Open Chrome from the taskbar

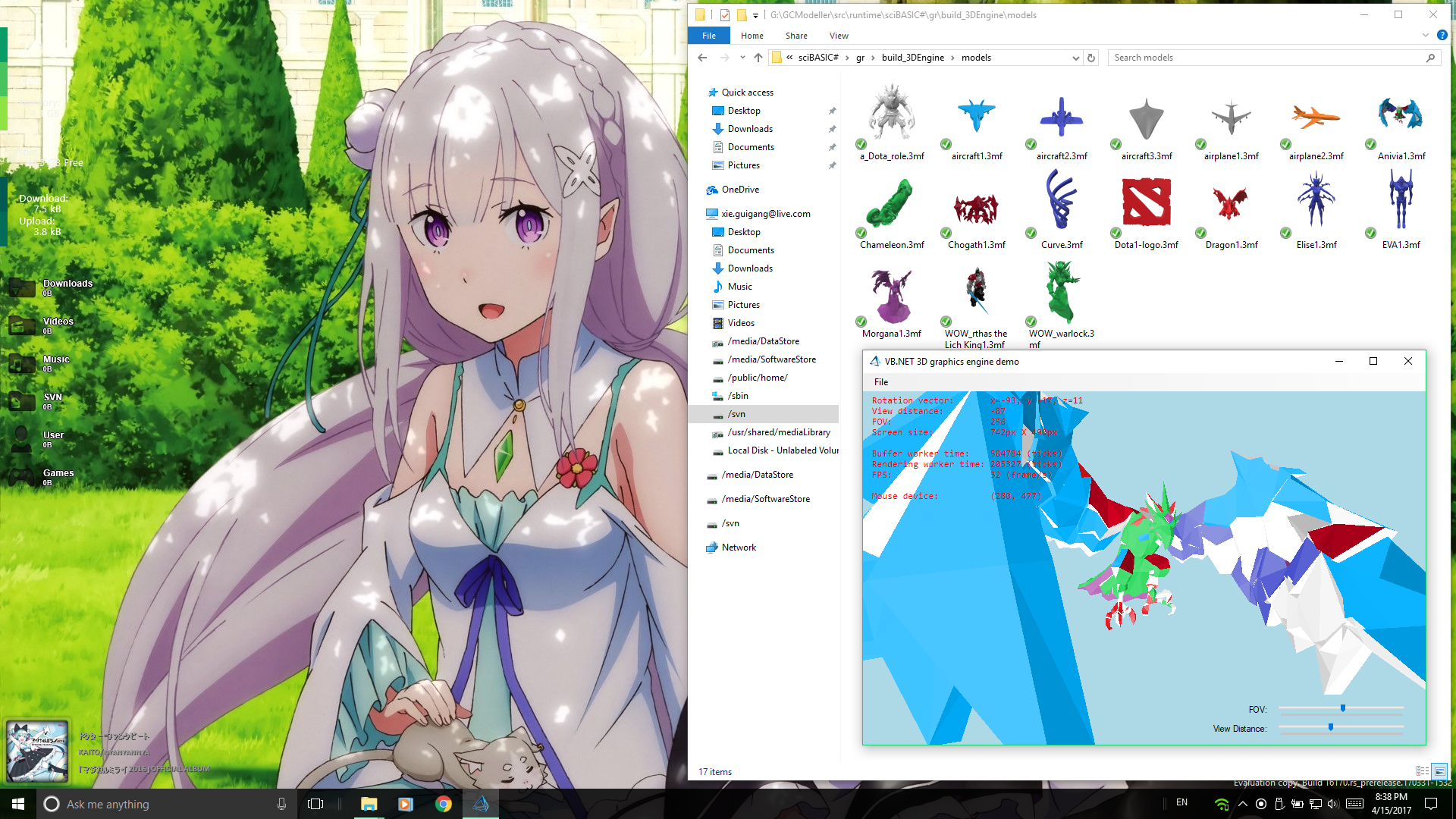click(x=444, y=804)
